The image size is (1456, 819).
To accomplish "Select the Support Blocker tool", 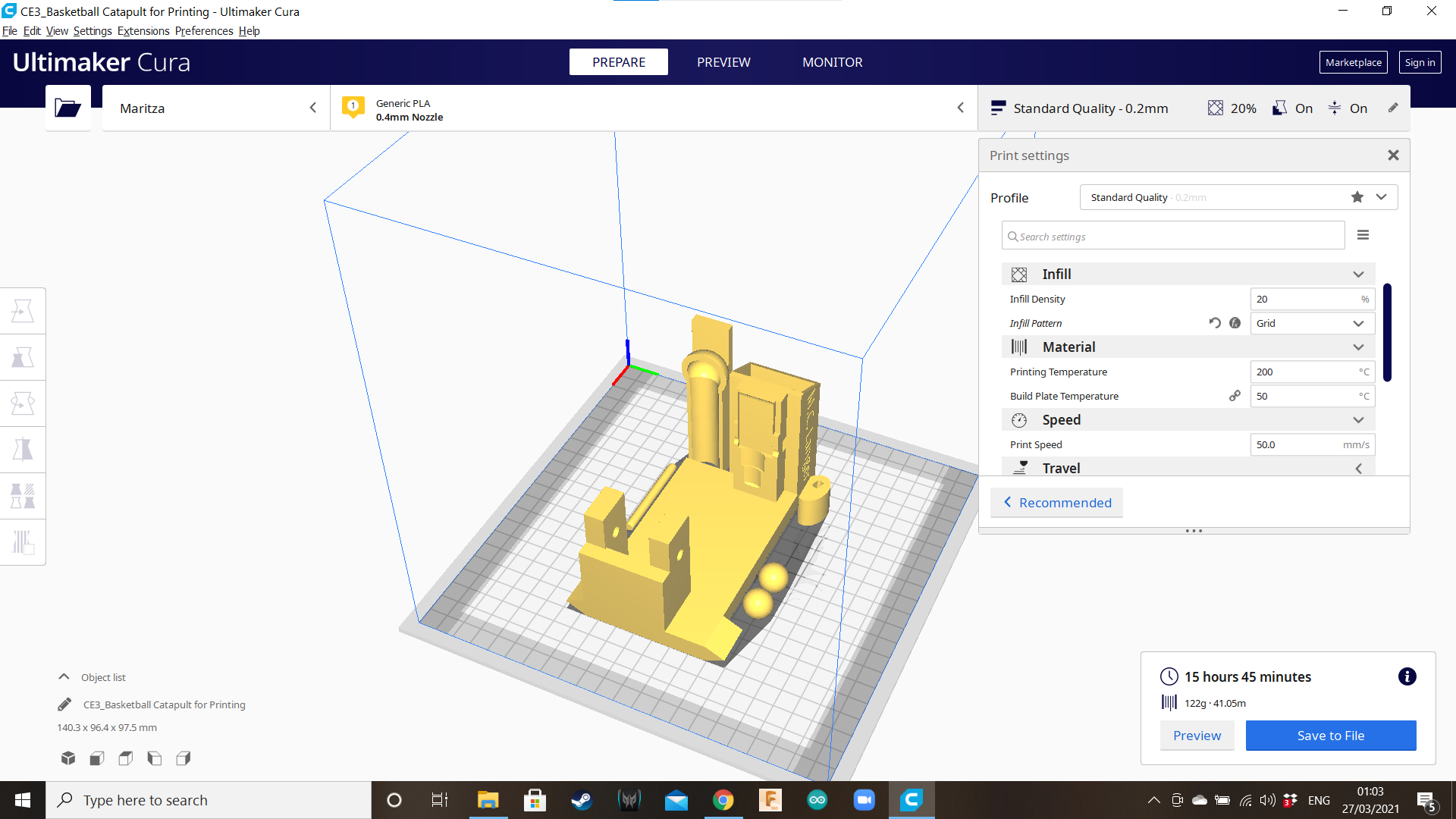I will [x=23, y=542].
